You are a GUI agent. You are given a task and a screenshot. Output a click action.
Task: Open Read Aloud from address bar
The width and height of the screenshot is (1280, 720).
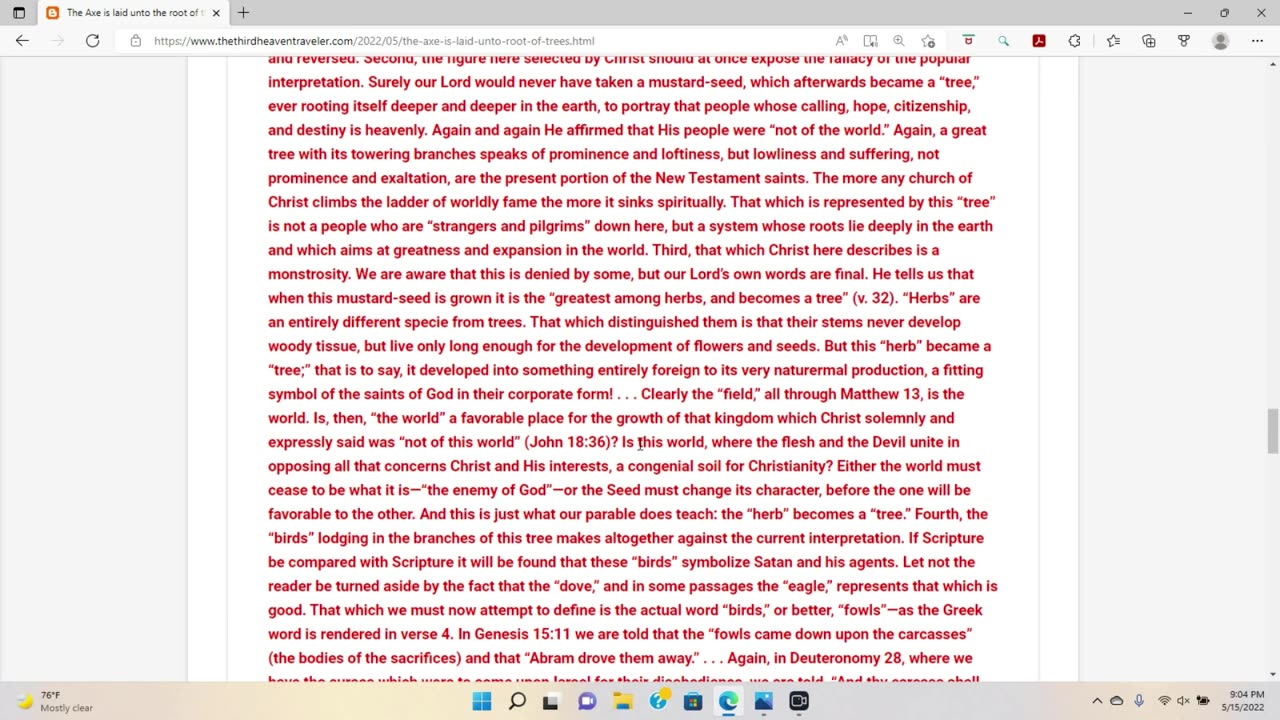pyautogui.click(x=842, y=41)
